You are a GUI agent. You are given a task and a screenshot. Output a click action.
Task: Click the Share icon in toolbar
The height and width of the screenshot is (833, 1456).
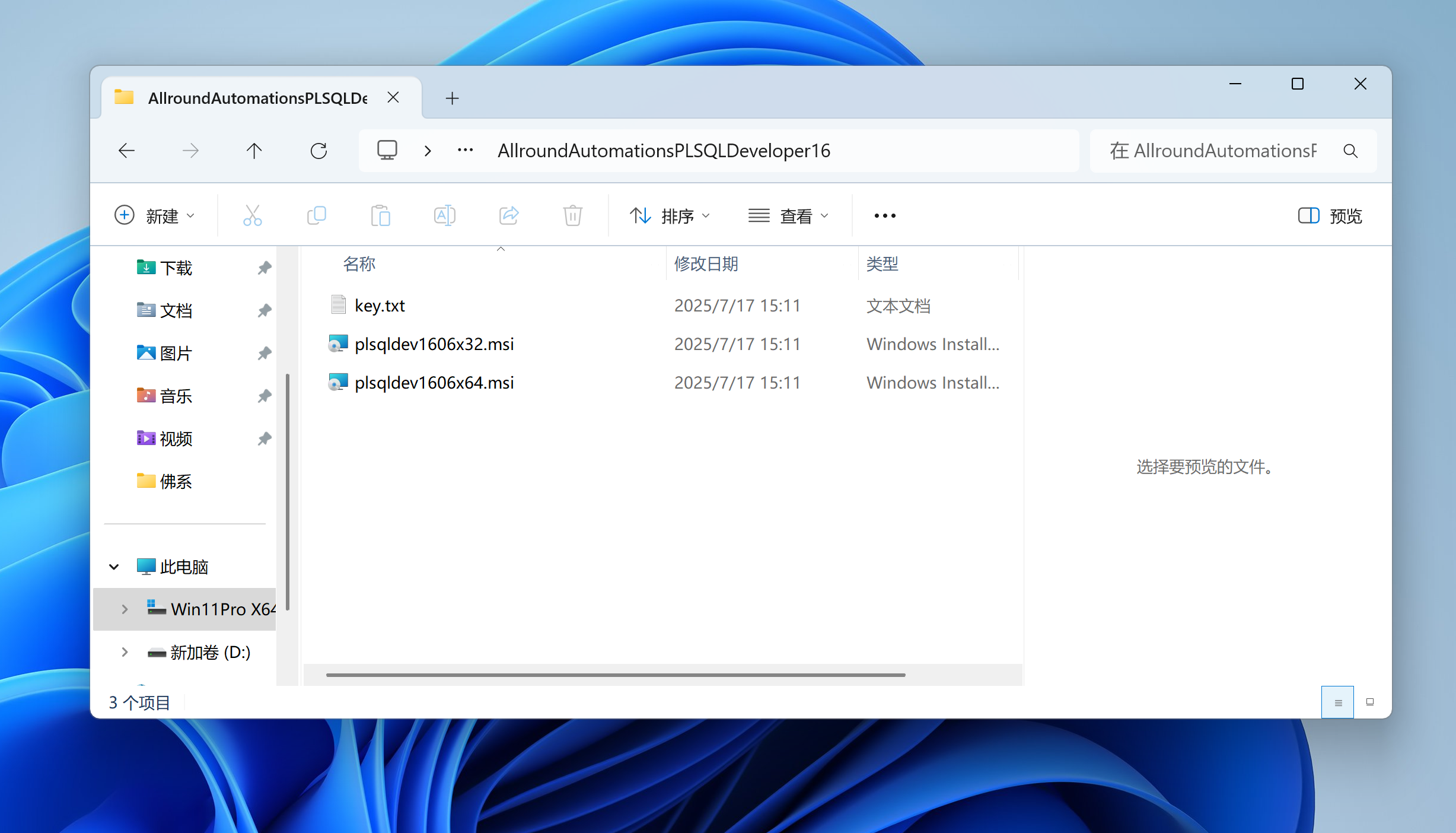[x=508, y=215]
